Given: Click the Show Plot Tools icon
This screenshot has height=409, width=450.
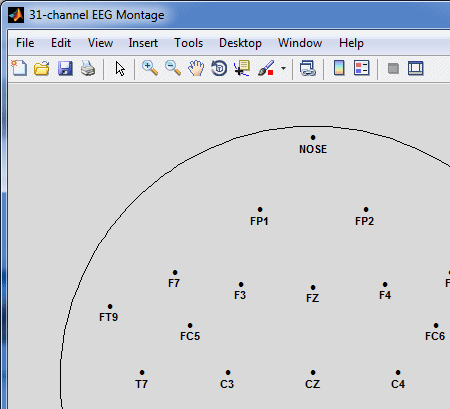Looking at the screenshot, I should [416, 68].
